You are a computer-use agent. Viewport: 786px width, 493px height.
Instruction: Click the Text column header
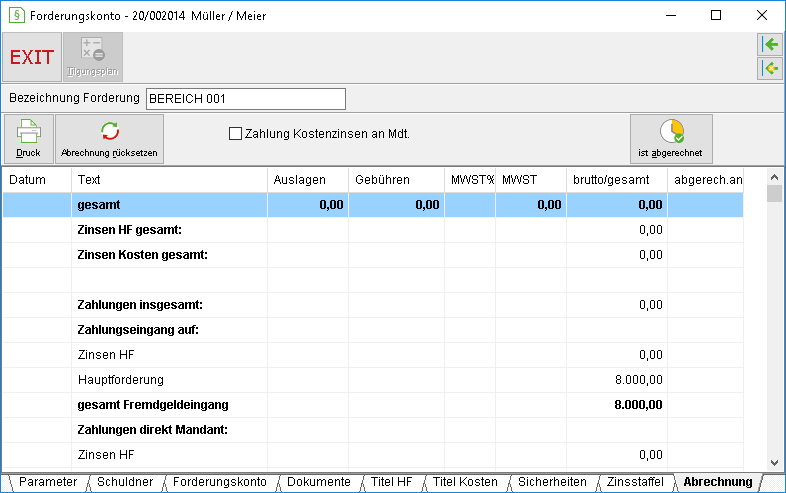tap(169, 180)
